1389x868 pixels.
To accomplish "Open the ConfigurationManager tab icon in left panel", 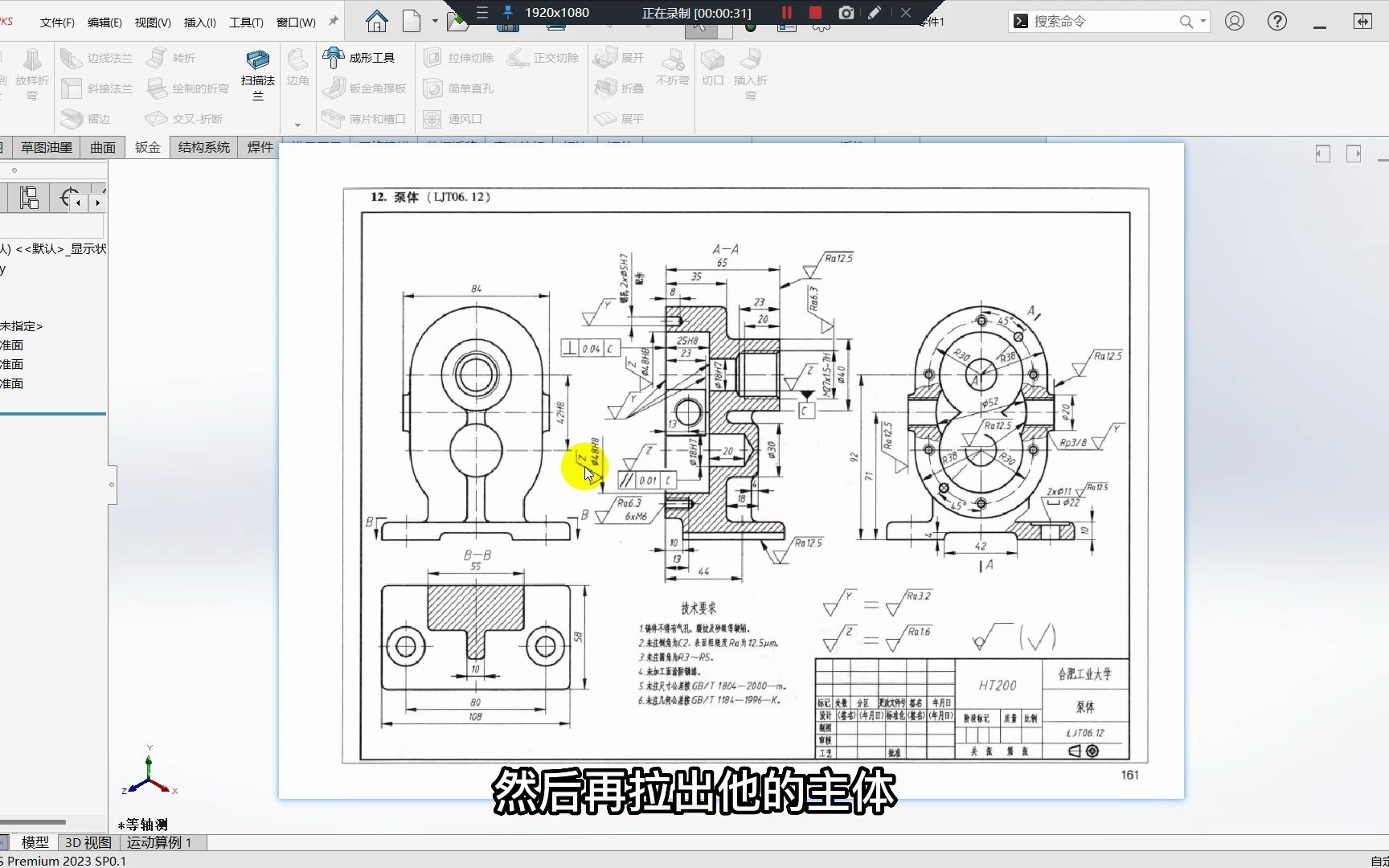I will tap(29, 198).
